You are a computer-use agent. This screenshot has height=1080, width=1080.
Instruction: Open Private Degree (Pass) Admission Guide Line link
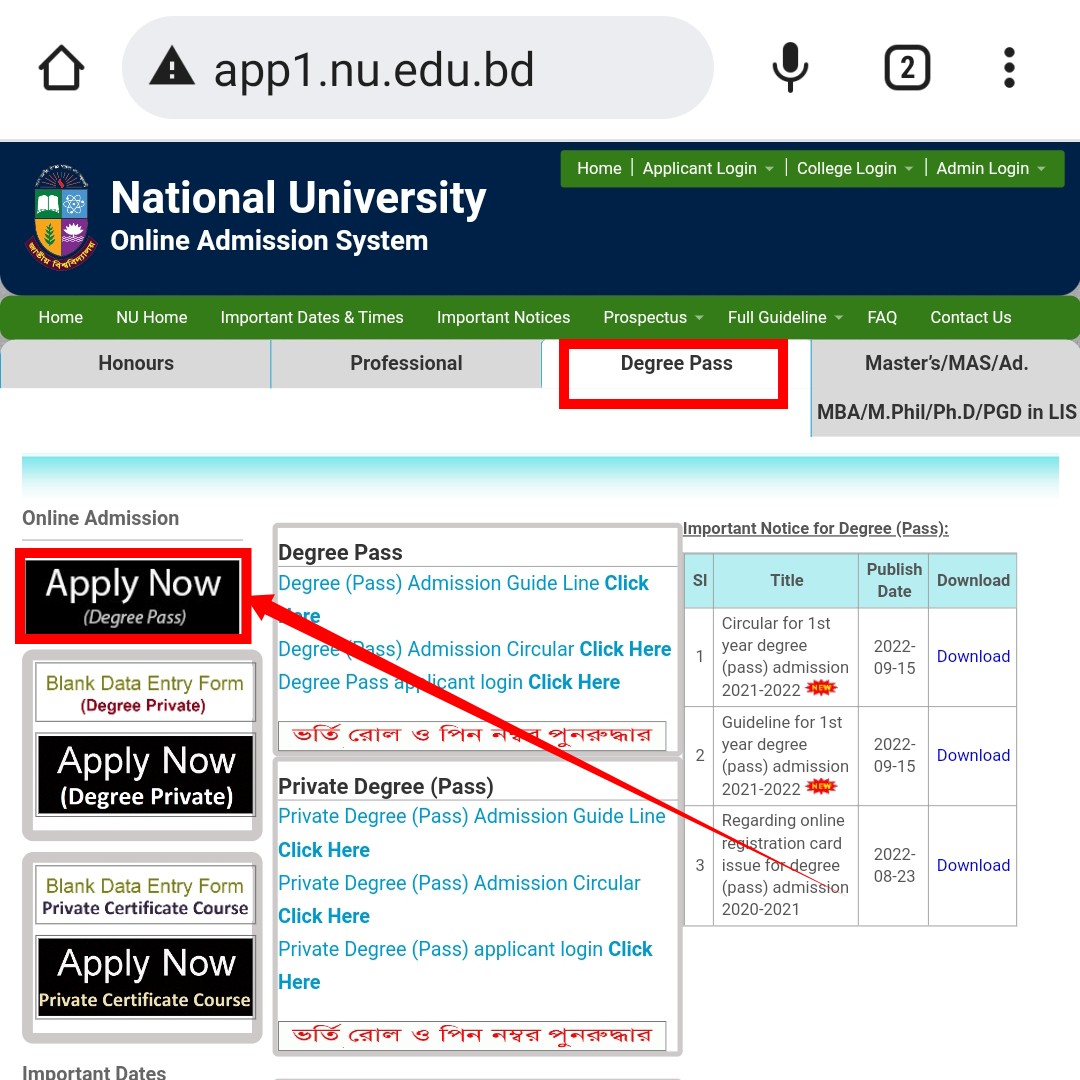point(472,832)
